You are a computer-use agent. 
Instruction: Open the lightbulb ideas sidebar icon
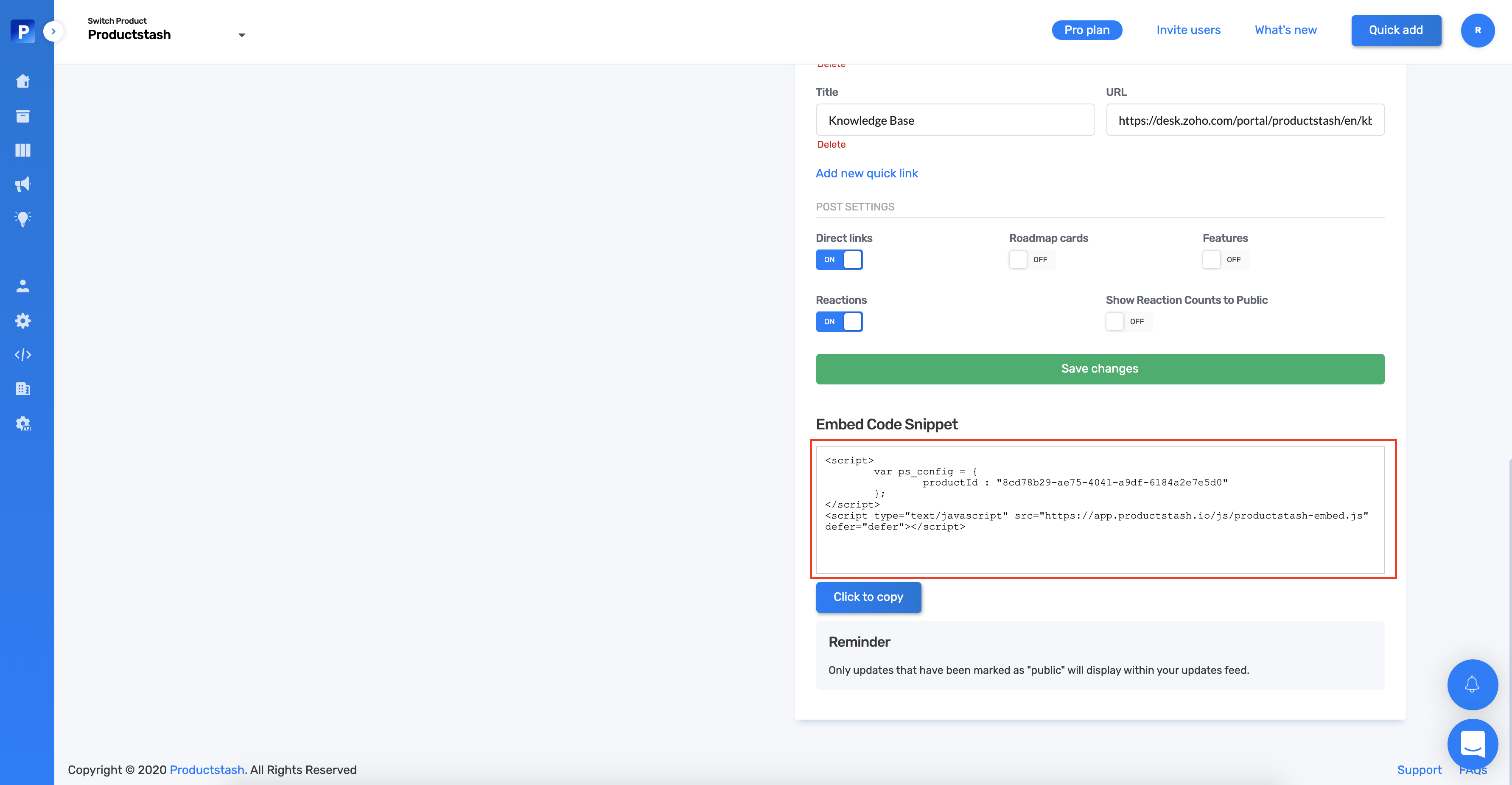(x=23, y=219)
